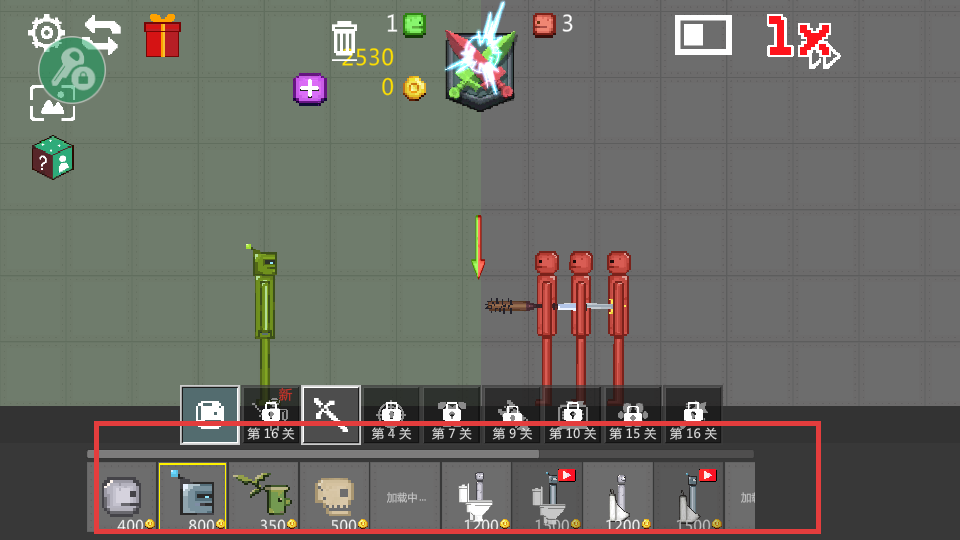Buy the blue robot head for 800
This screenshot has width=960, height=540.
point(193,496)
